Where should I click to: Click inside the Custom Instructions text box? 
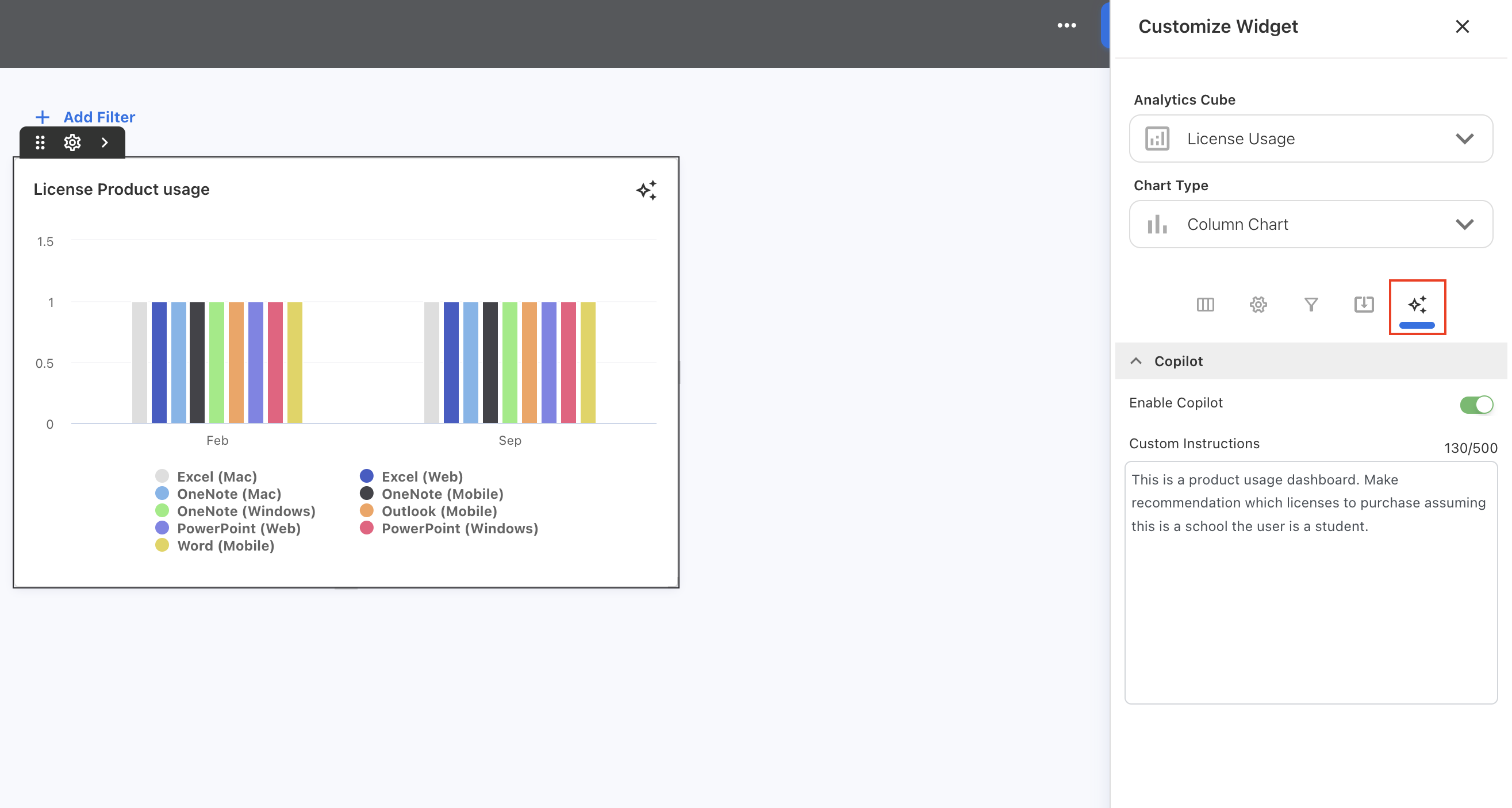click(x=1310, y=610)
